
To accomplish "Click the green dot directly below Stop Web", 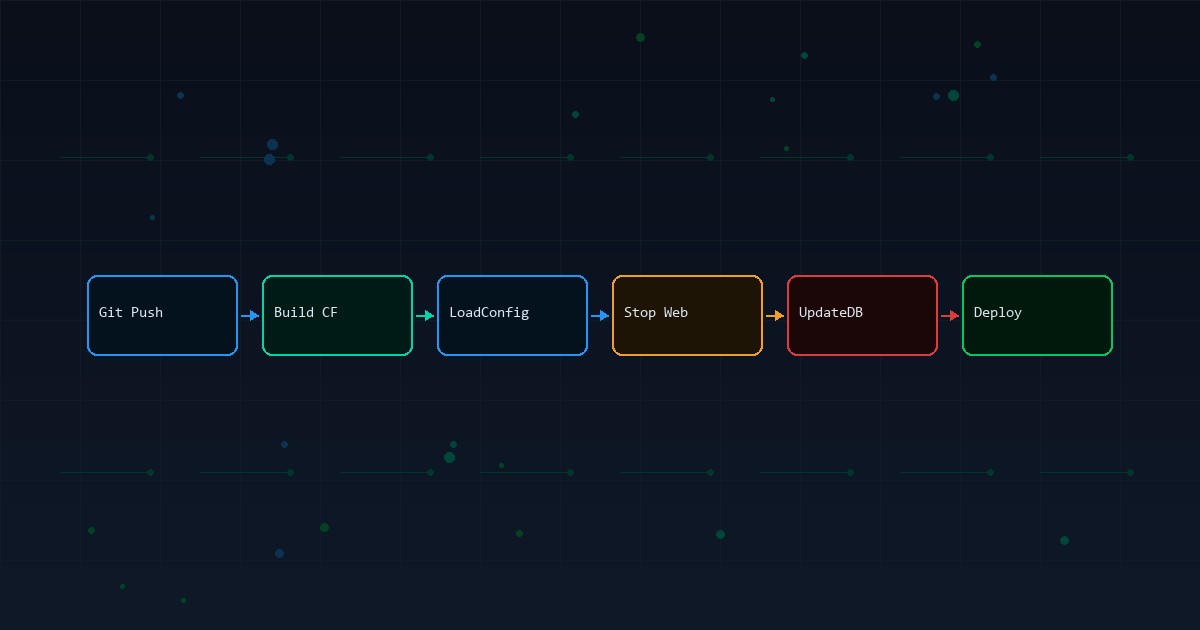I will point(720,534).
